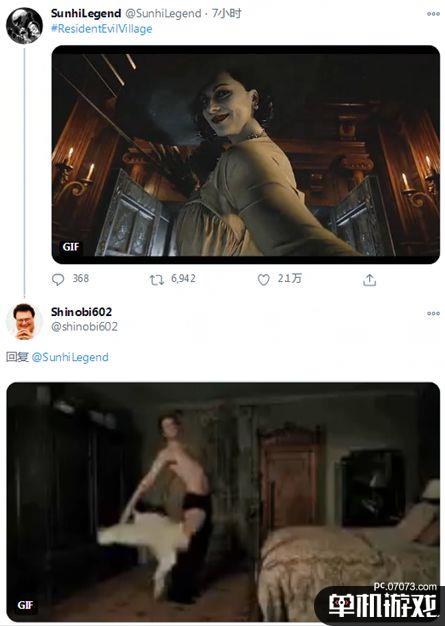This screenshot has height=626, width=445.
Task: View the 6,942 retweet count
Action: point(184,278)
